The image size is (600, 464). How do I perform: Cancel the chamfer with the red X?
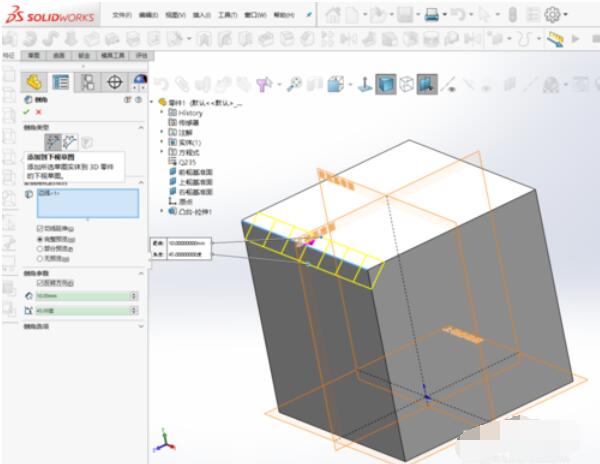pyautogui.click(x=39, y=112)
